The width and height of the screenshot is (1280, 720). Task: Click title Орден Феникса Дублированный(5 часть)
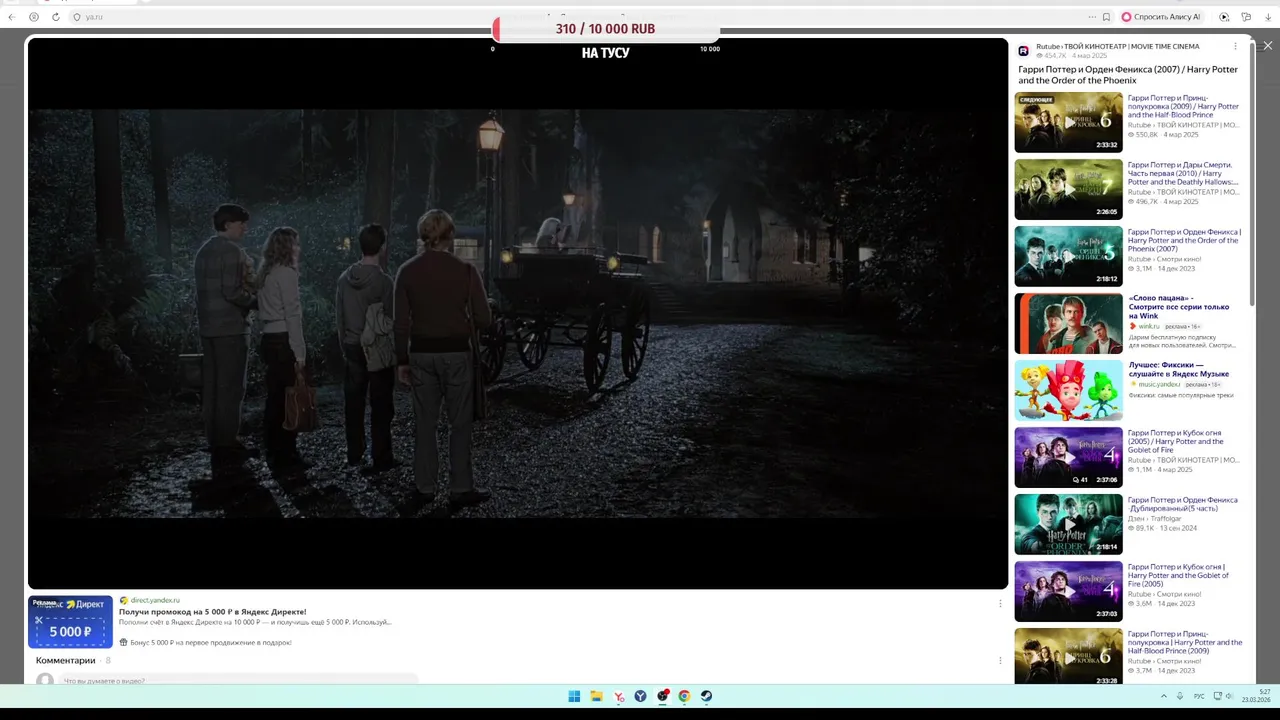click(1183, 504)
